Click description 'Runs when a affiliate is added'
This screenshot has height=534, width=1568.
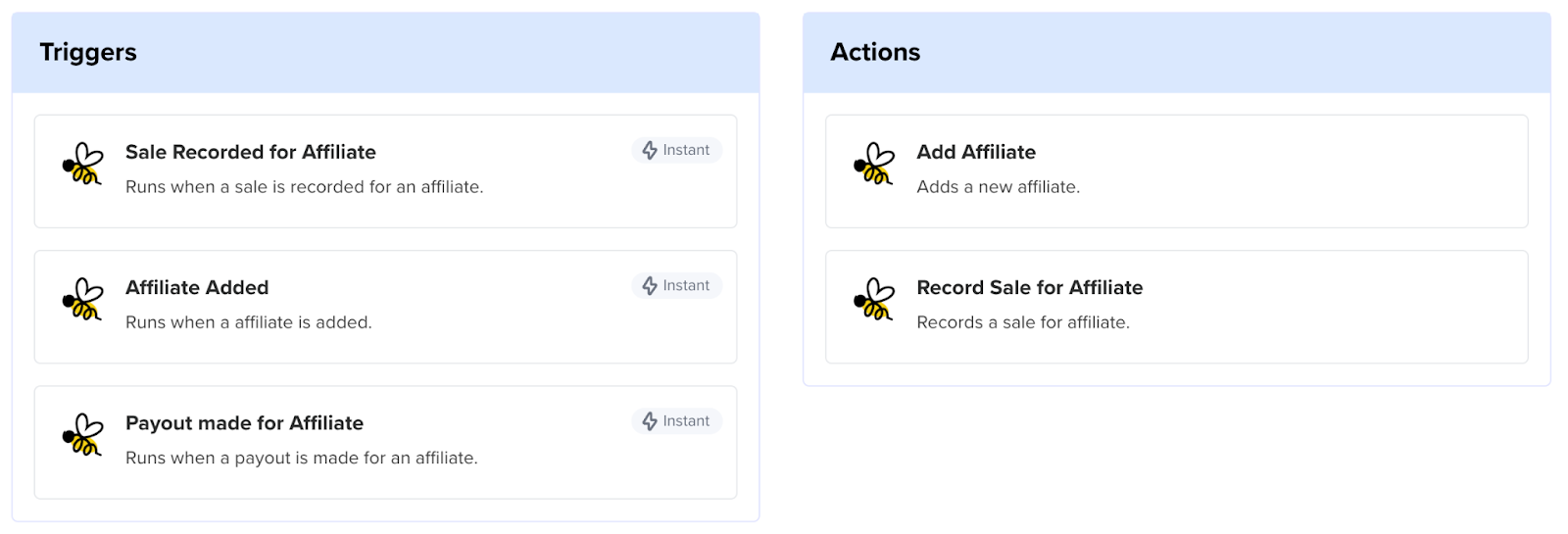248,322
